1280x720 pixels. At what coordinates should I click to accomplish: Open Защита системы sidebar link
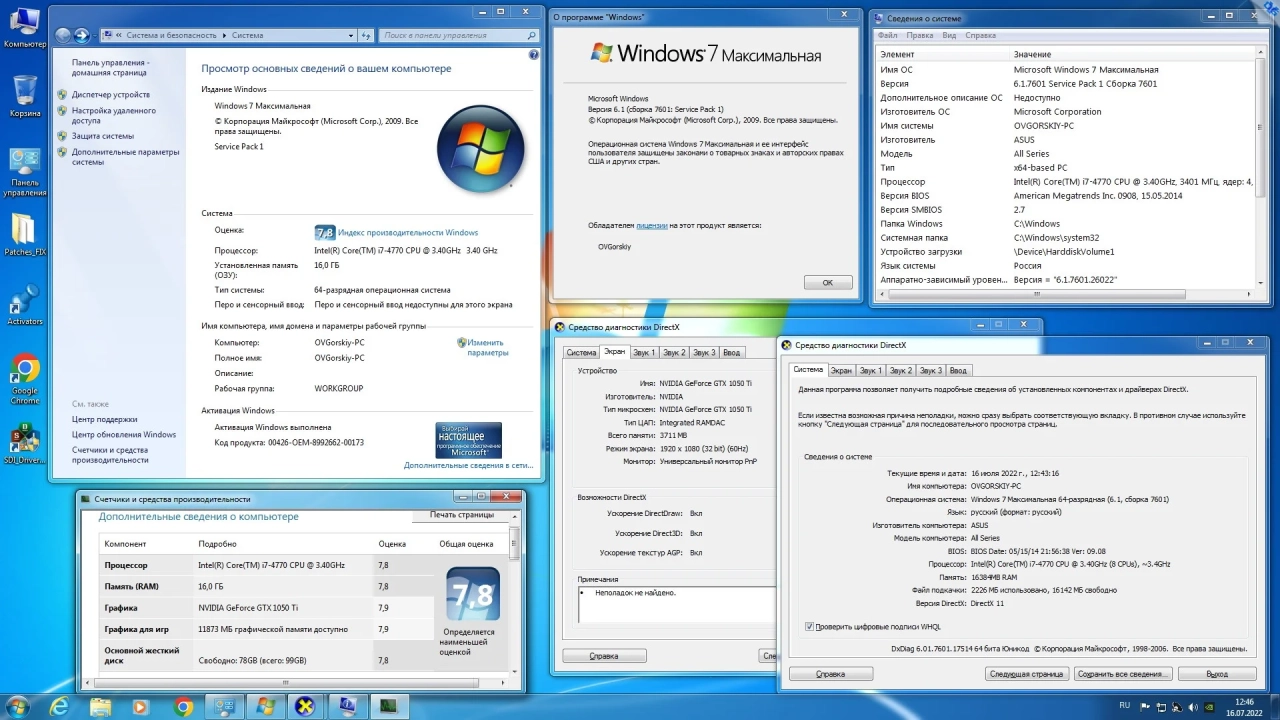pyautogui.click(x=102, y=136)
